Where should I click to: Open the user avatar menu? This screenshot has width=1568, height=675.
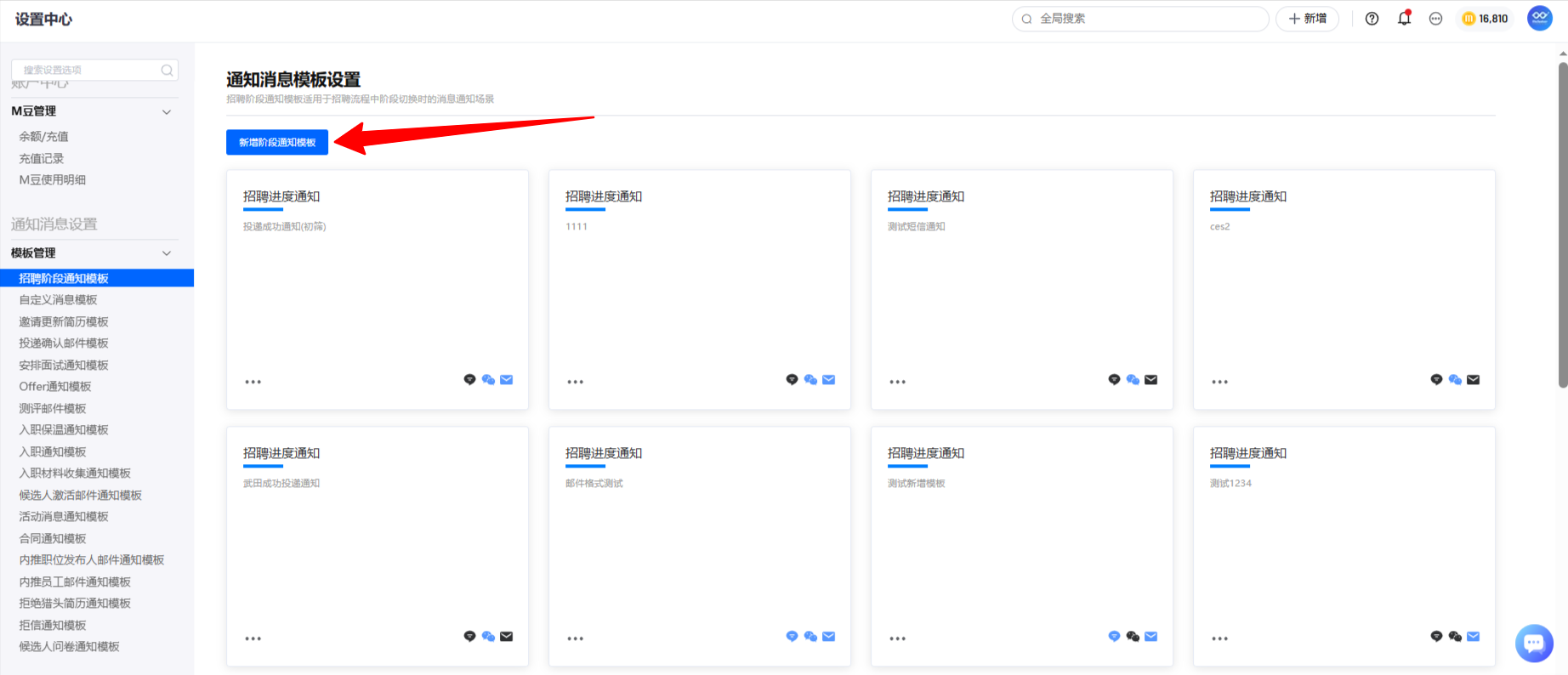1540,18
